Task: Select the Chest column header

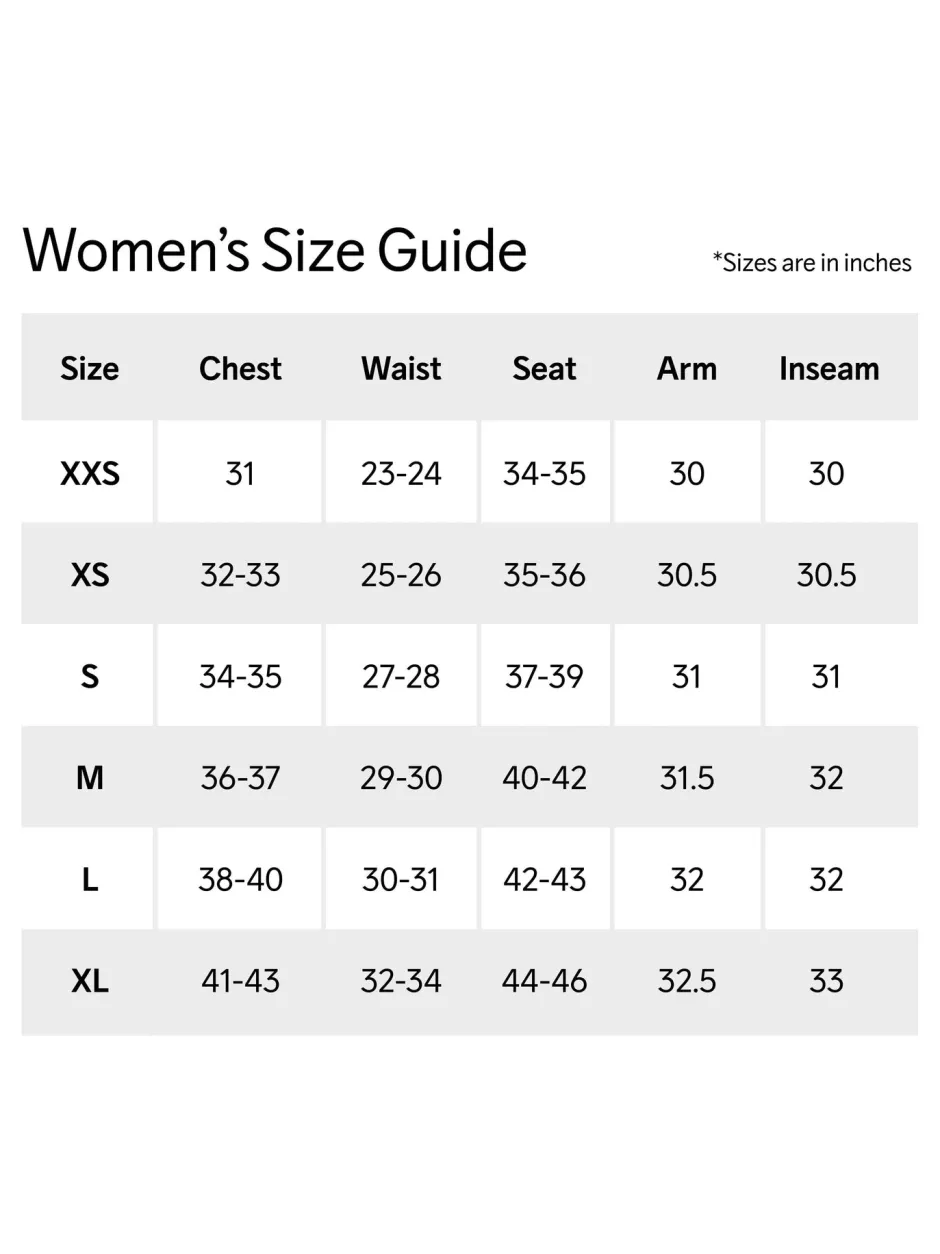Action: (240, 368)
